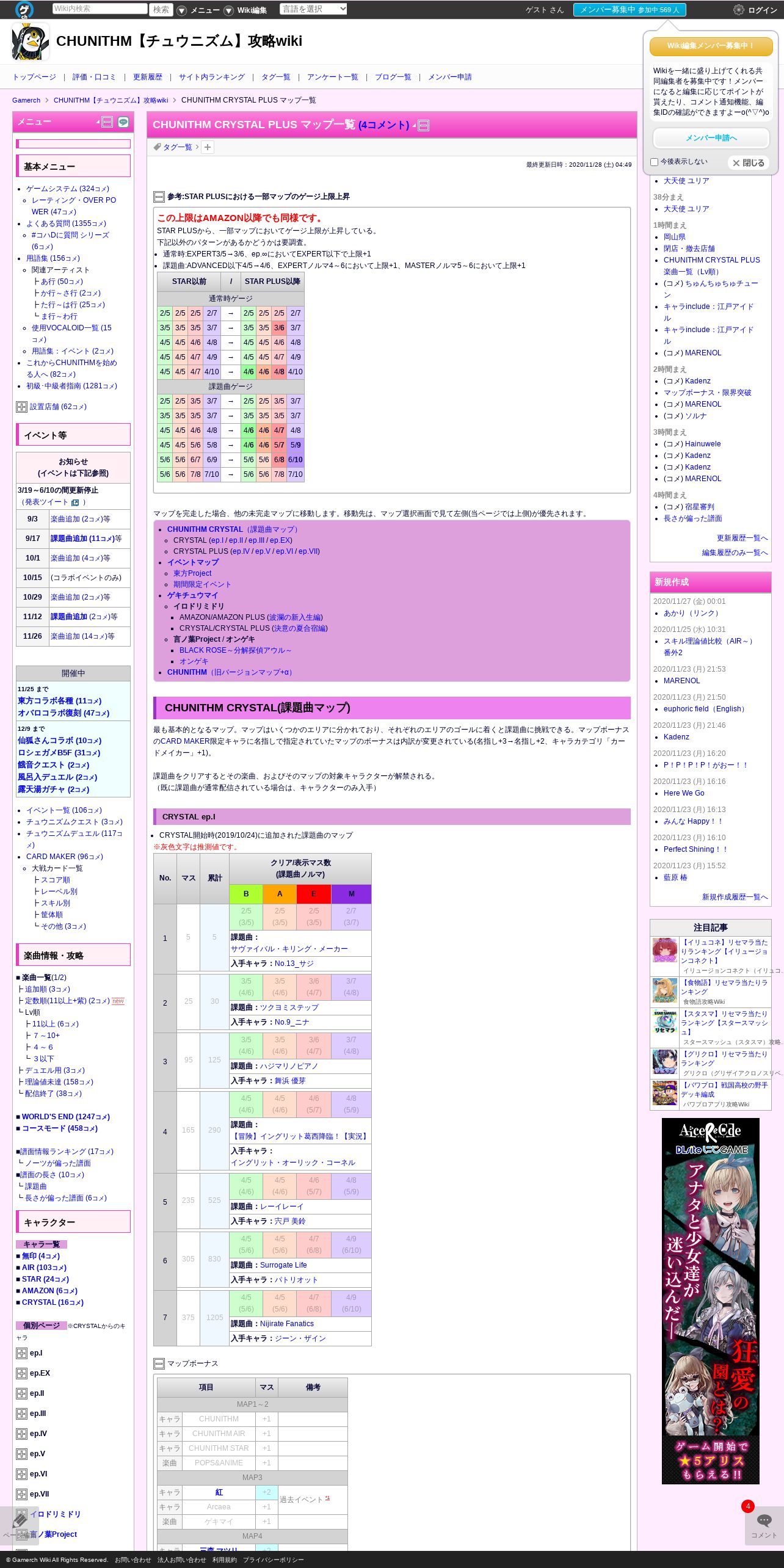Open the 食物語 リセマラ article thumbnail
This screenshot has width=784, height=1568.
(665, 990)
